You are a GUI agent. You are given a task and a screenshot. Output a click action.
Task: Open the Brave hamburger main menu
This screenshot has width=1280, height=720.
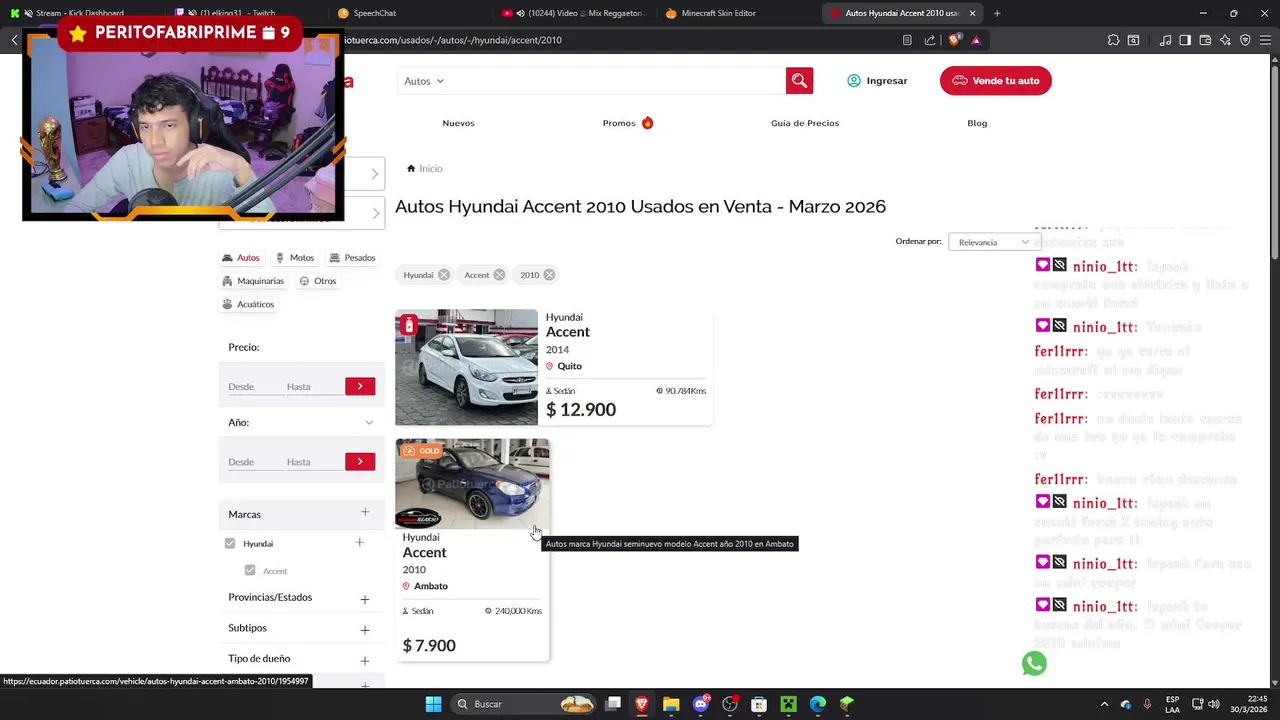tap(1266, 40)
